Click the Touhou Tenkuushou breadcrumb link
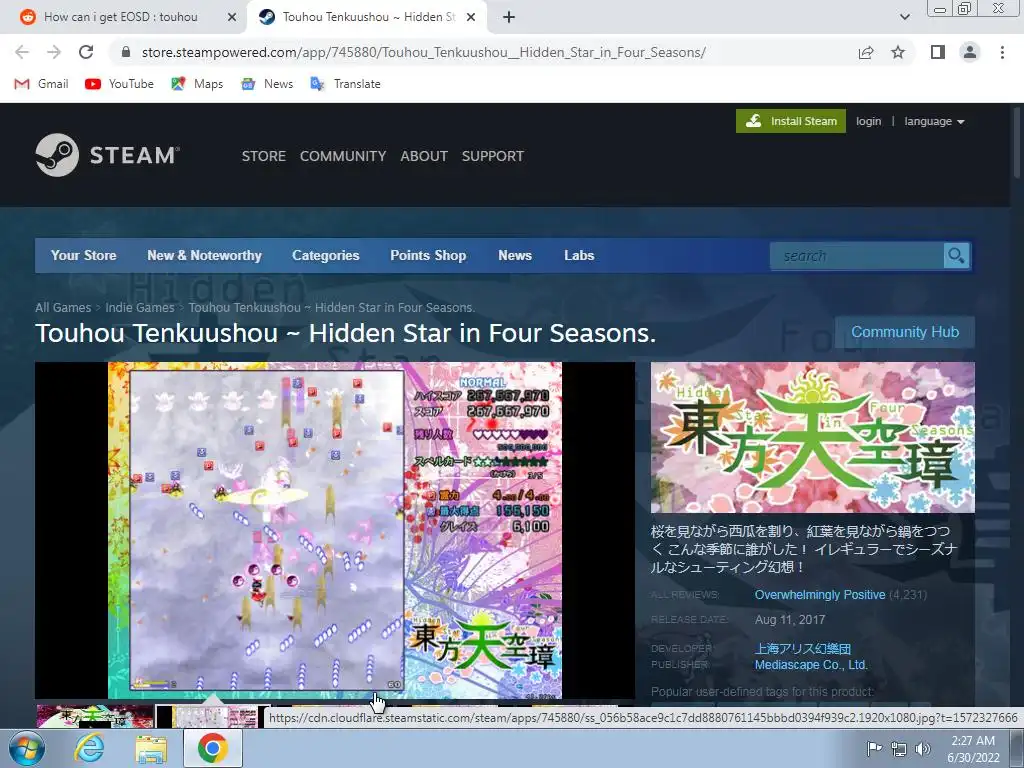This screenshot has width=1024, height=768. pos(332,308)
